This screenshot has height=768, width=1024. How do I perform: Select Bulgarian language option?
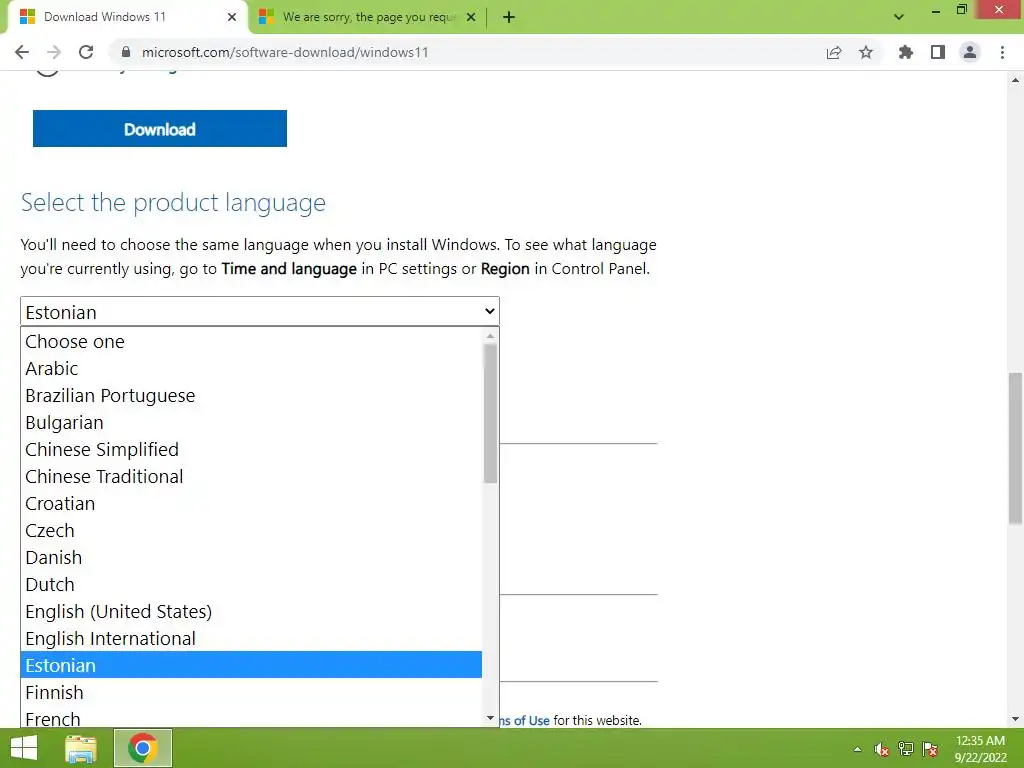coord(251,423)
